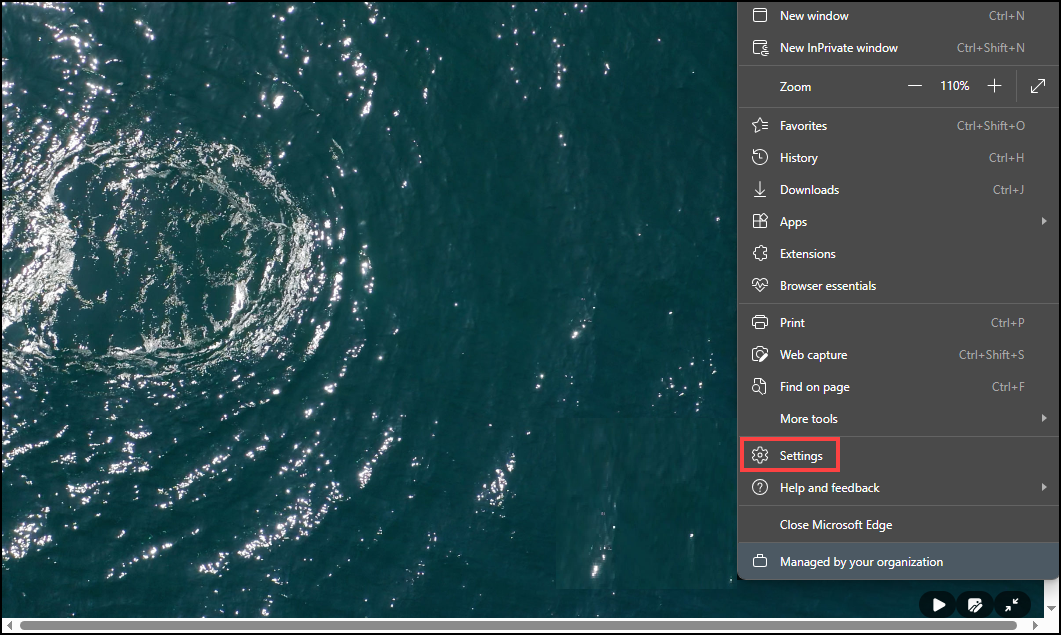Image resolution: width=1061 pixels, height=635 pixels.
Task: Expand the Apps submenu
Action: point(1044,222)
